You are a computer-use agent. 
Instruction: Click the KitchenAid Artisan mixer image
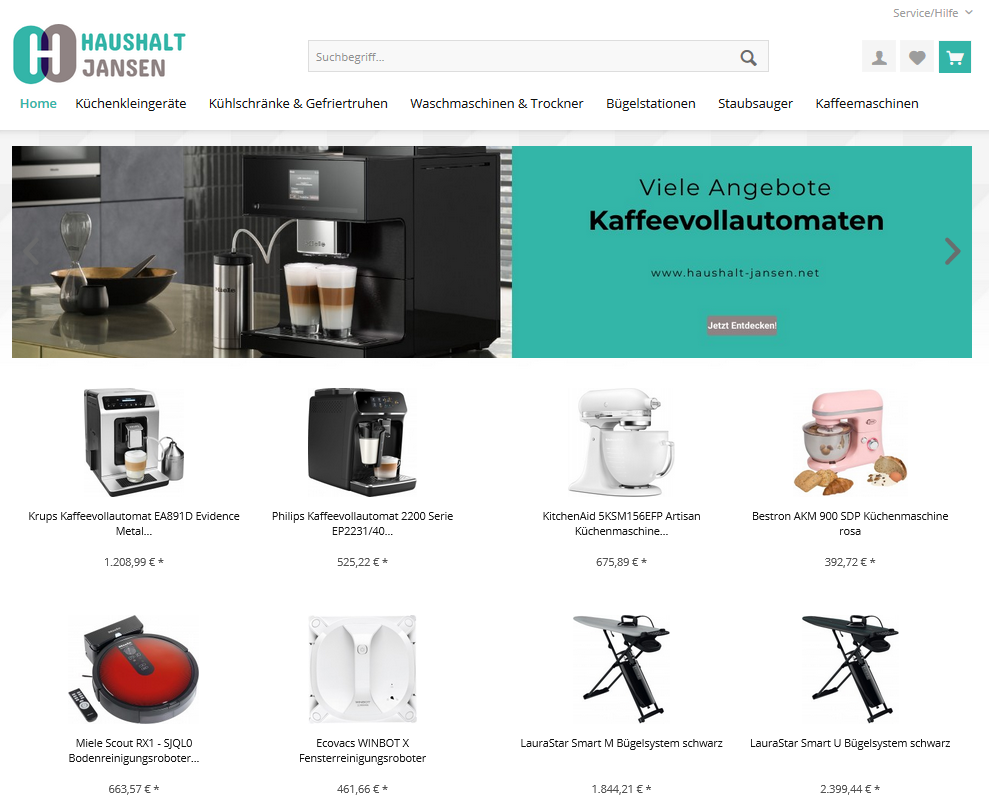point(621,442)
